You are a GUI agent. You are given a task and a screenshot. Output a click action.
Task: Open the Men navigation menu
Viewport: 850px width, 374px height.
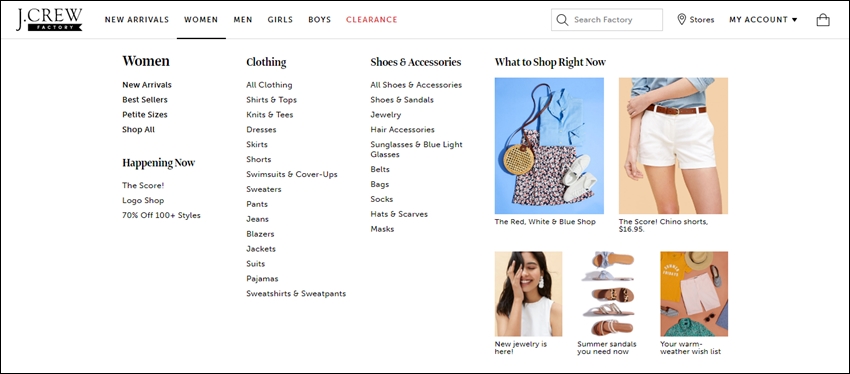point(243,20)
